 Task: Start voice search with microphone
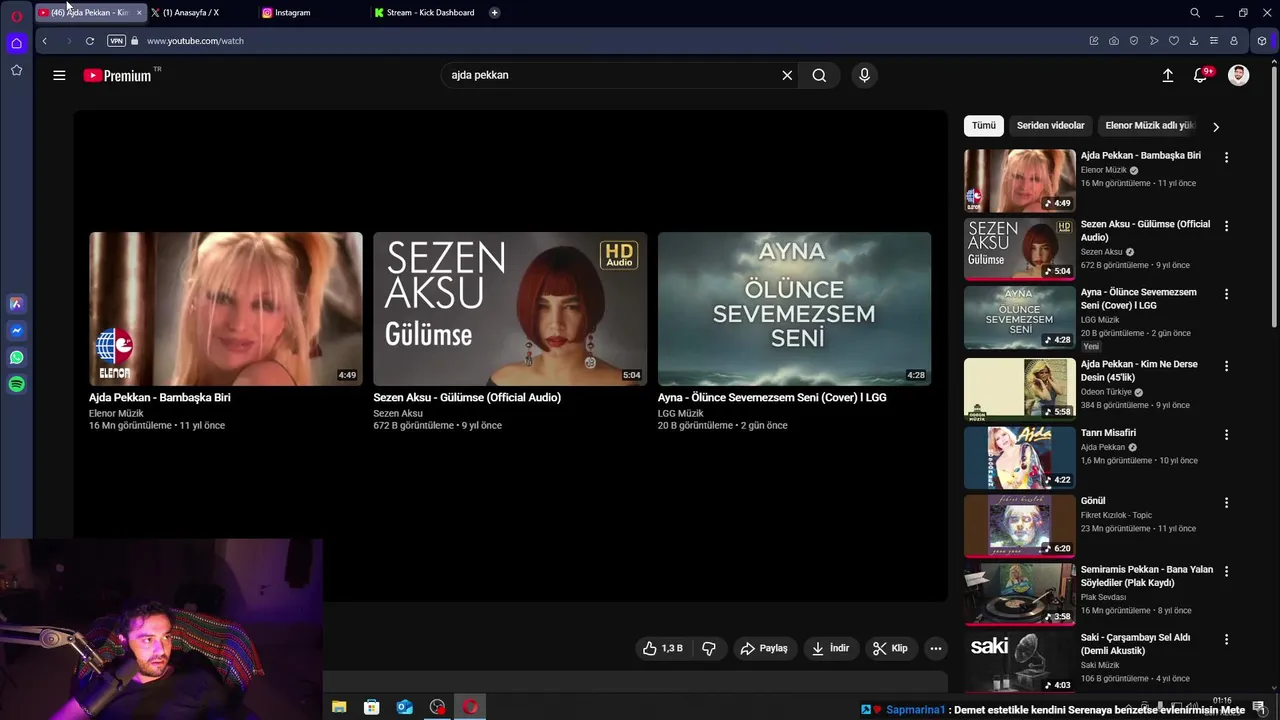click(865, 75)
